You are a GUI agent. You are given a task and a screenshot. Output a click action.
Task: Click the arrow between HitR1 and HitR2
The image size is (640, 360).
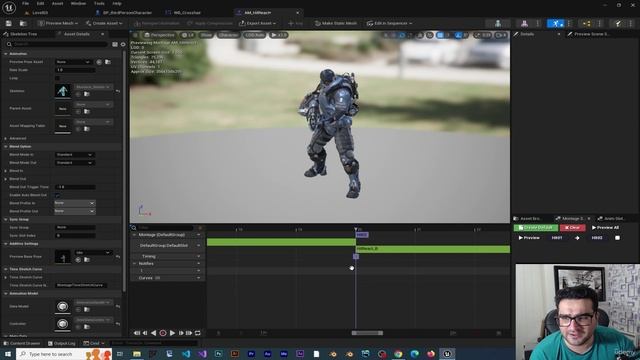(577, 238)
